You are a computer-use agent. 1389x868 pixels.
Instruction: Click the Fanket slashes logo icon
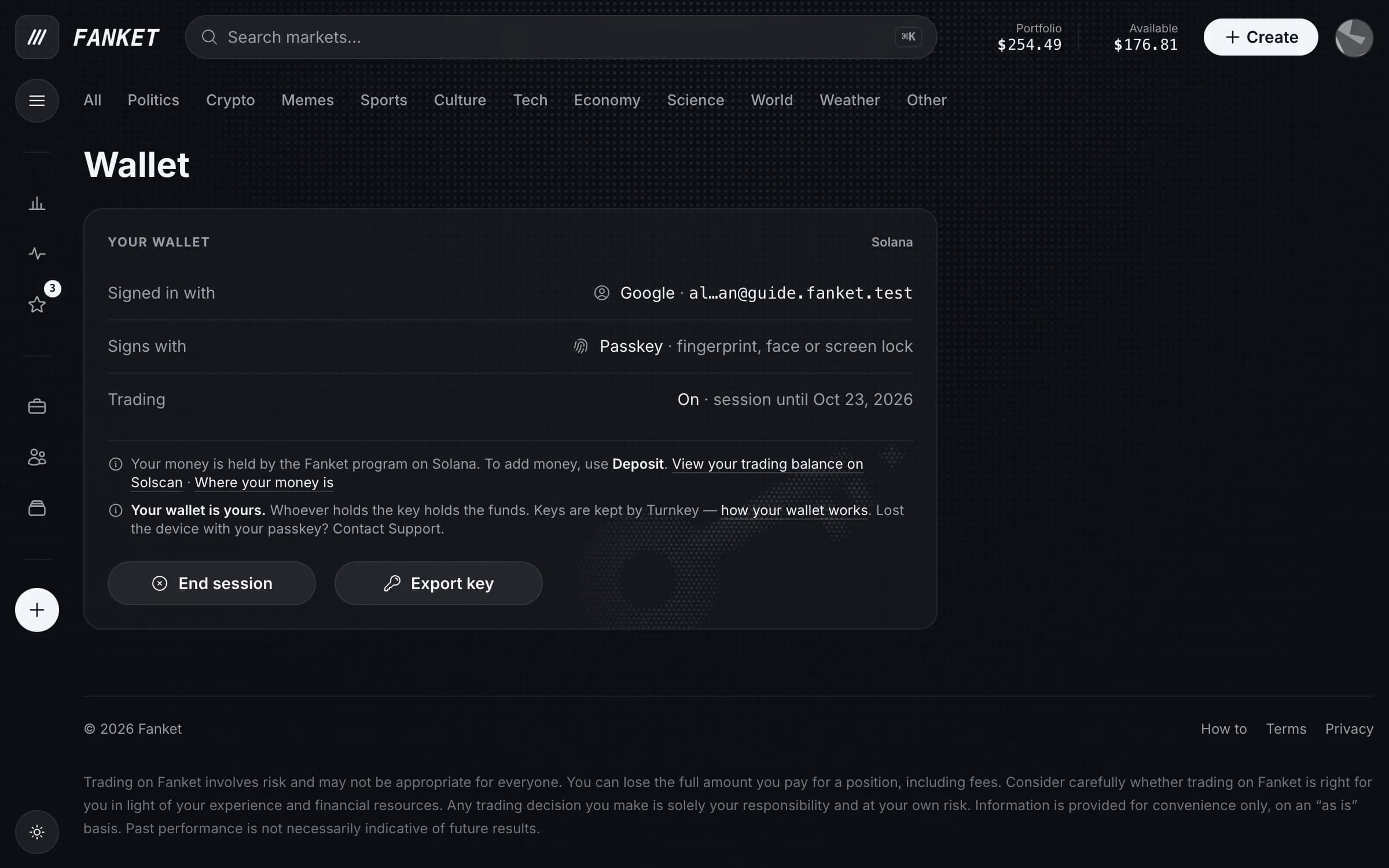click(36, 37)
